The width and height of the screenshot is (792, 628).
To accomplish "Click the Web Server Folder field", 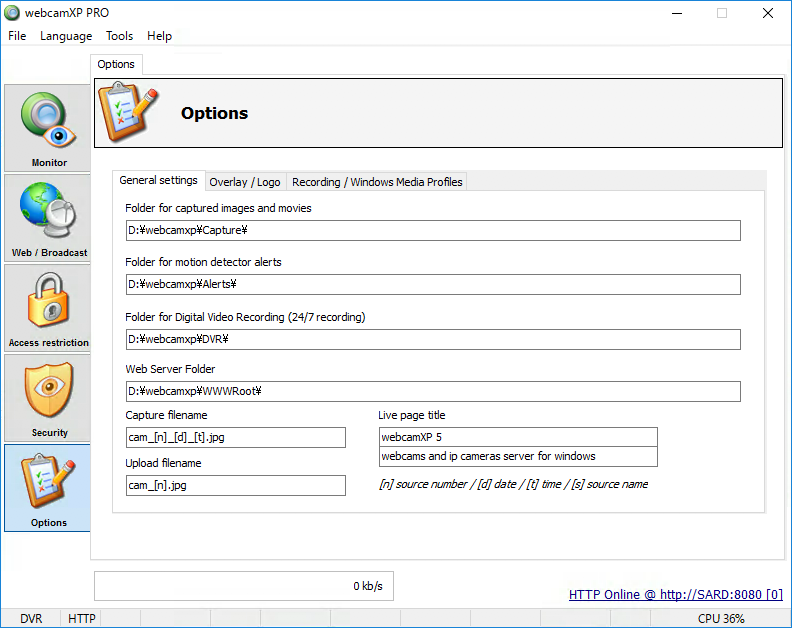I will click(x=433, y=392).
